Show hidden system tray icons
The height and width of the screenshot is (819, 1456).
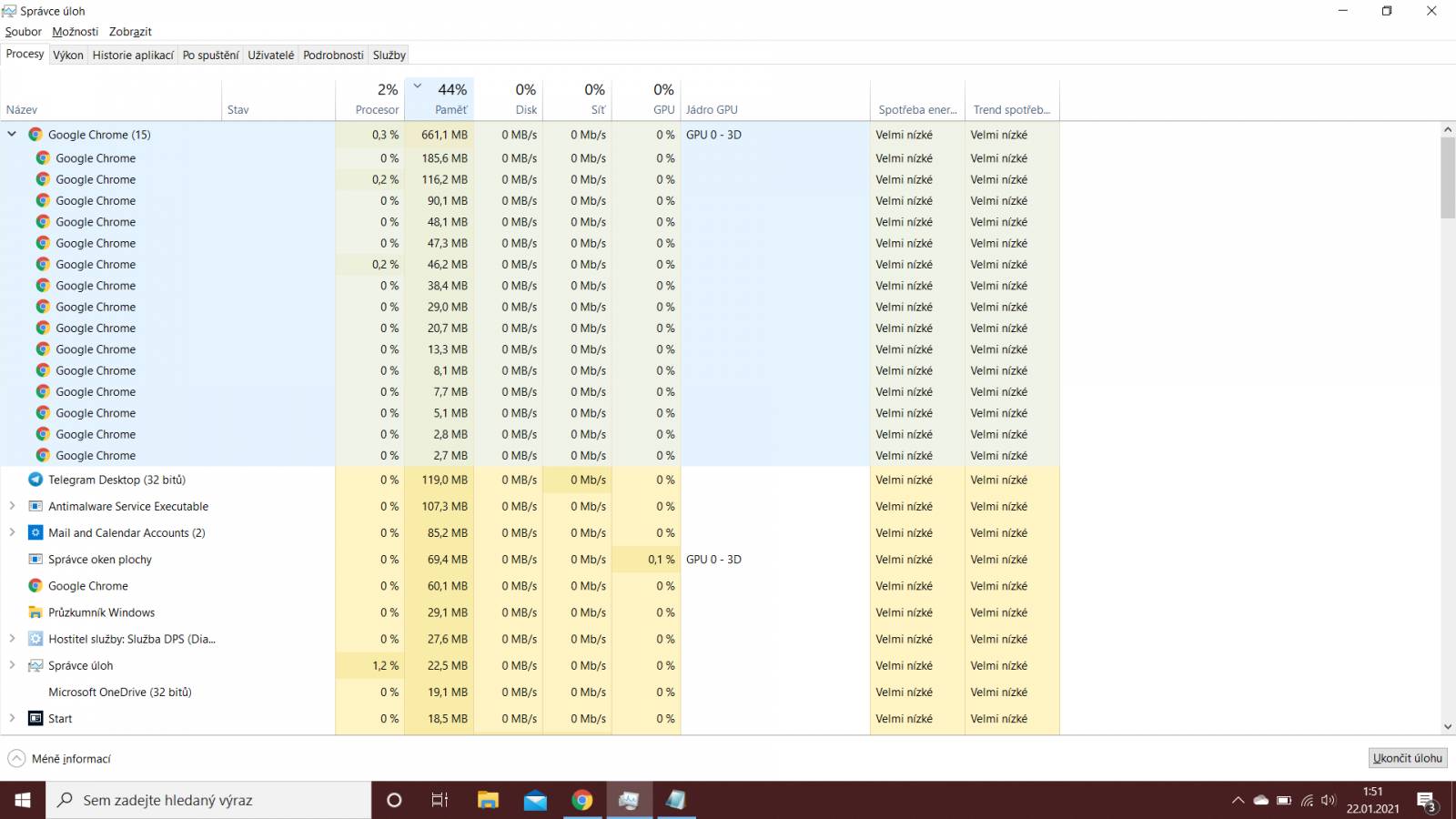click(1238, 801)
